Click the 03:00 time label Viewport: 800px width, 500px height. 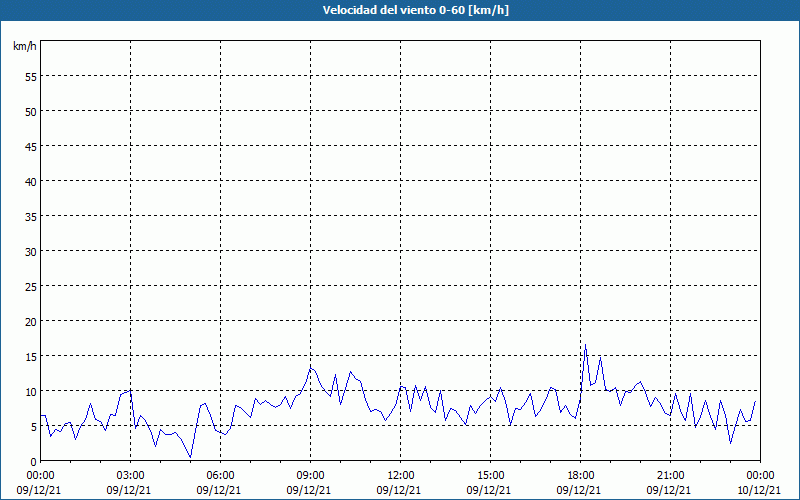click(130, 476)
